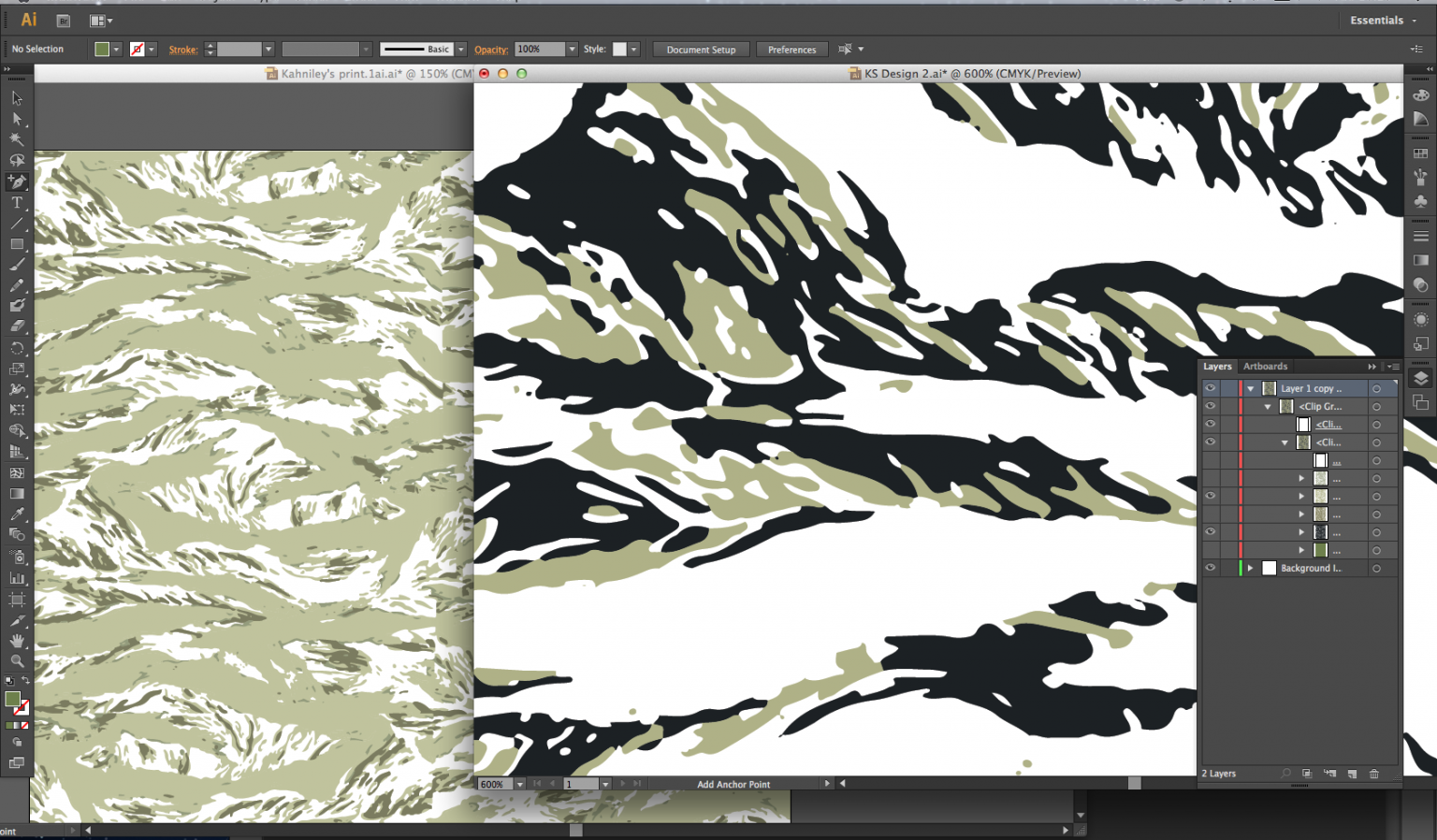Activate the Eyedropper tool
The width and height of the screenshot is (1437, 840).
tap(16, 514)
